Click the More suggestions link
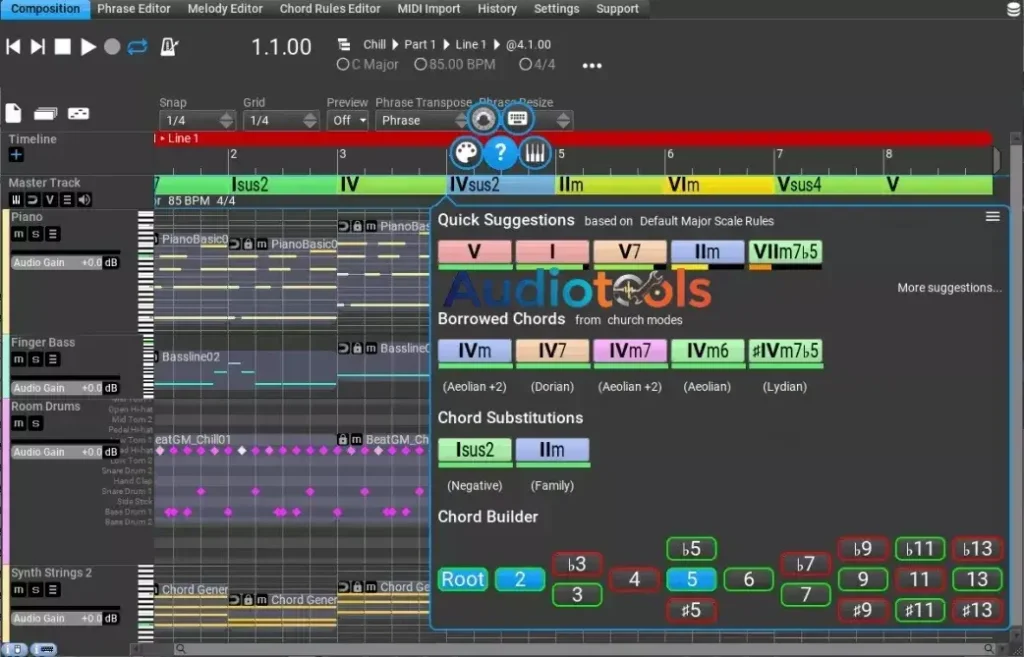Image resolution: width=1024 pixels, height=657 pixels. pos(948,287)
